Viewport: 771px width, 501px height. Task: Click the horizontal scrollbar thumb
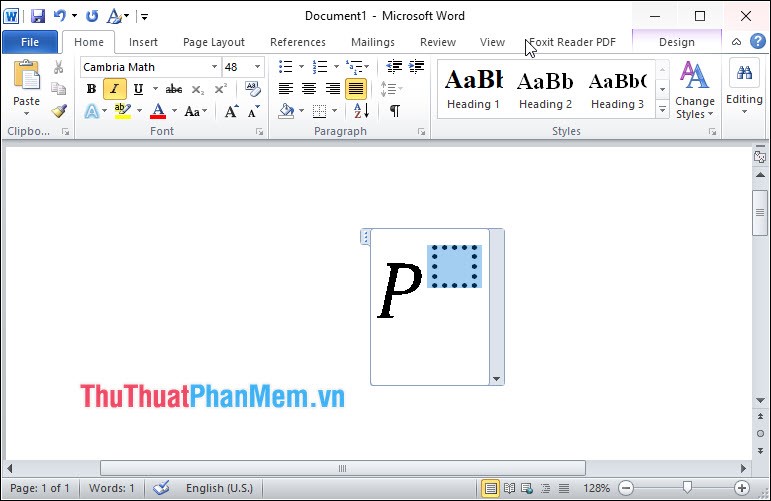coord(343,468)
